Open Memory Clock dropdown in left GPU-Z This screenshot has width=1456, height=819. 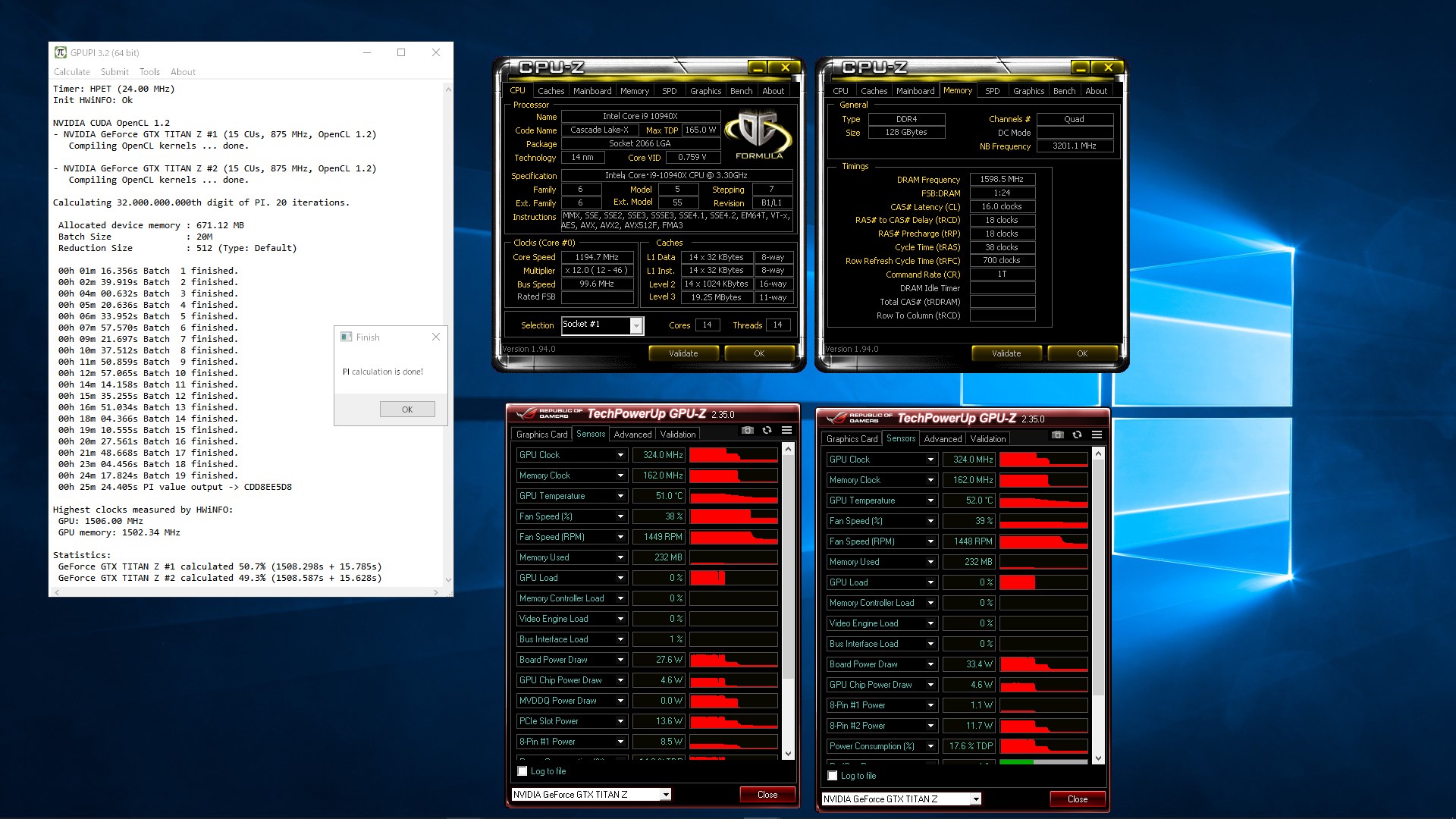[x=620, y=475]
